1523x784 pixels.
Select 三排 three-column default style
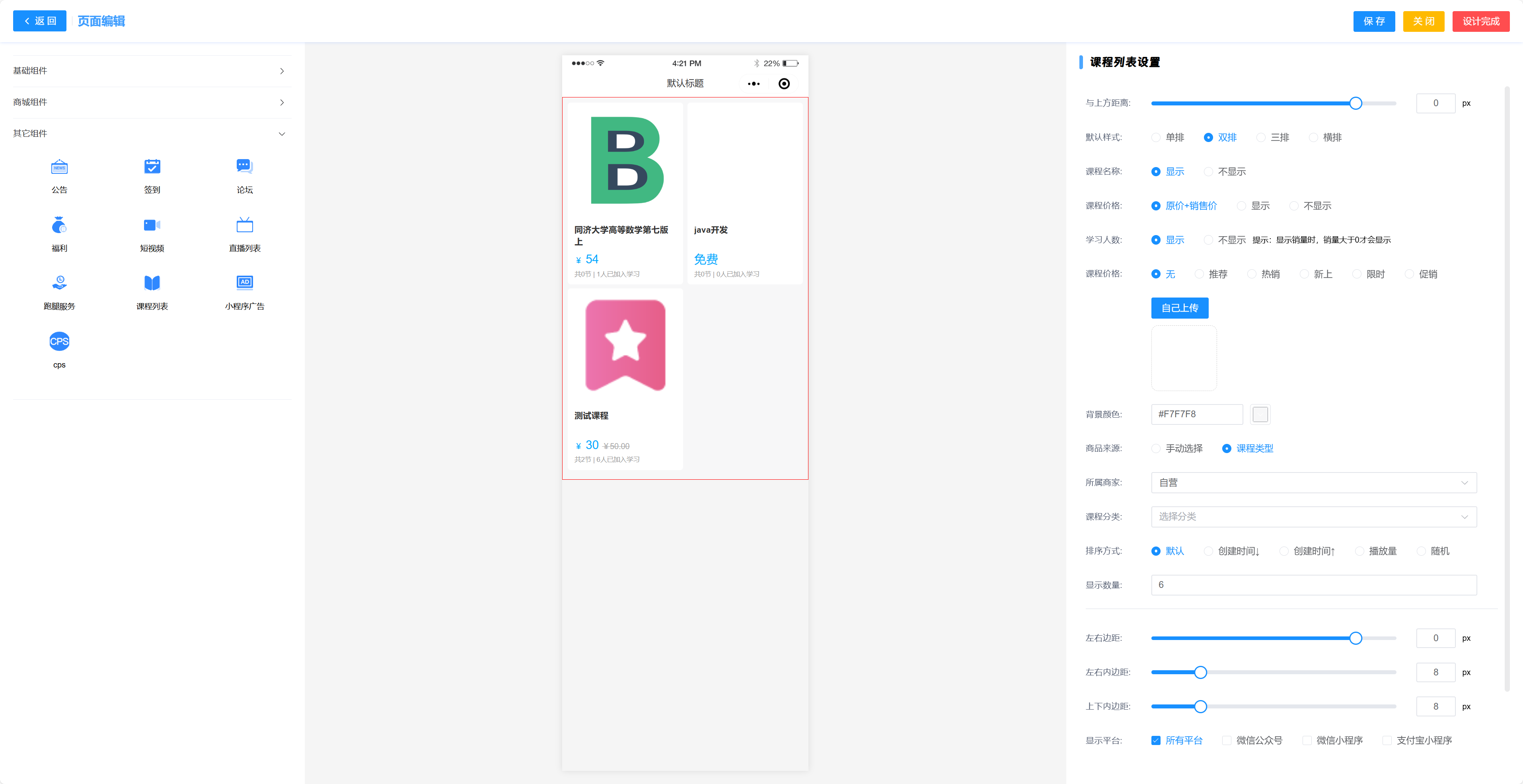1260,137
